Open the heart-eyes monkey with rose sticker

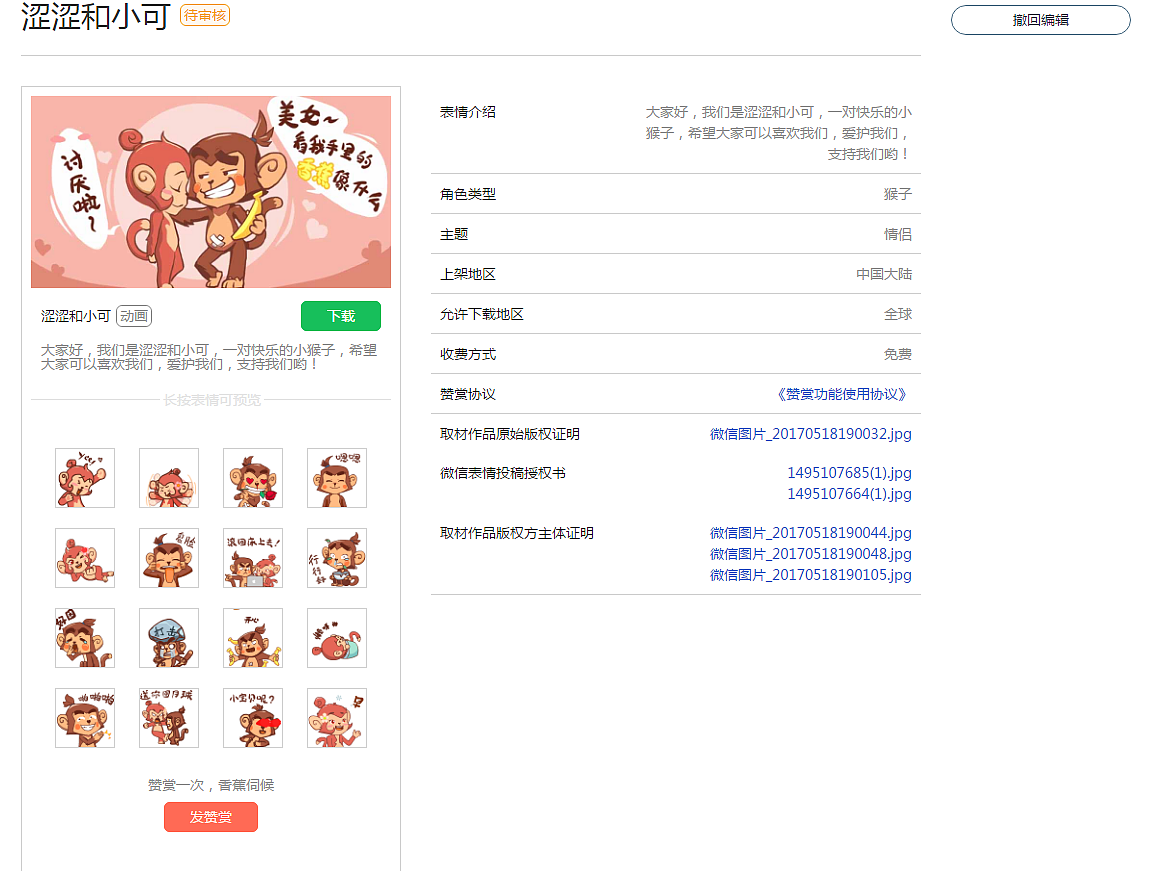253,478
